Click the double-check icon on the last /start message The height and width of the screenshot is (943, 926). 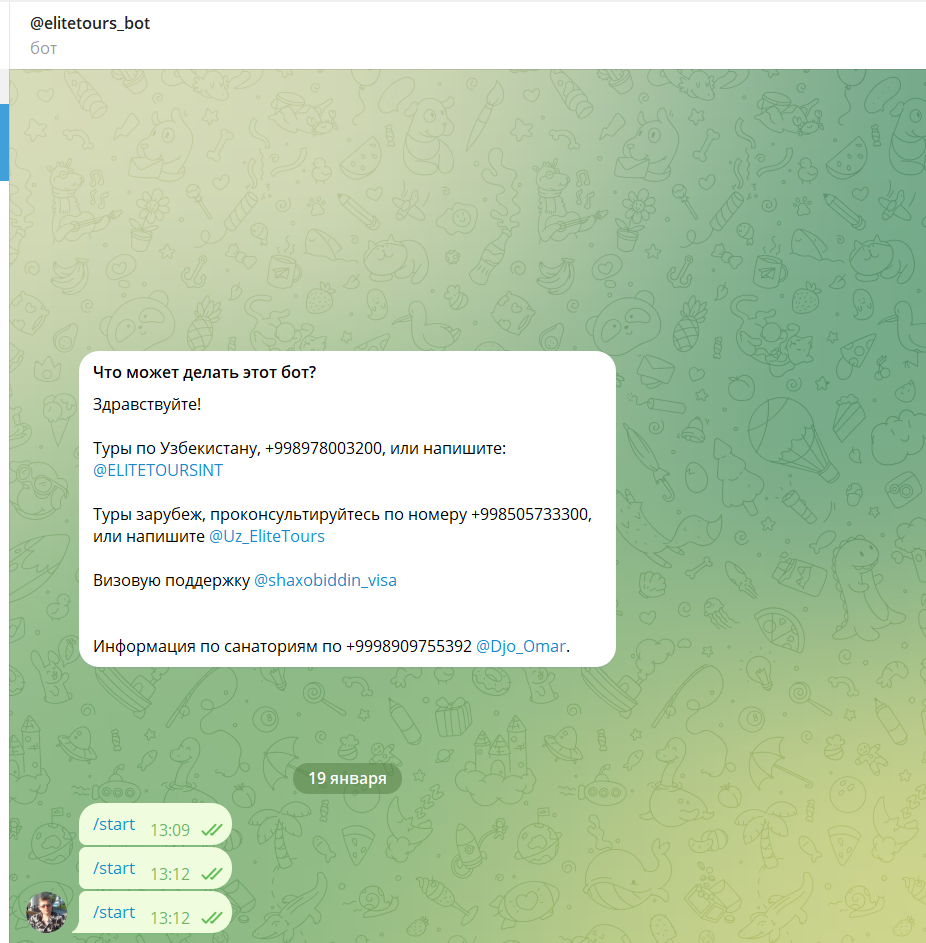pos(211,917)
